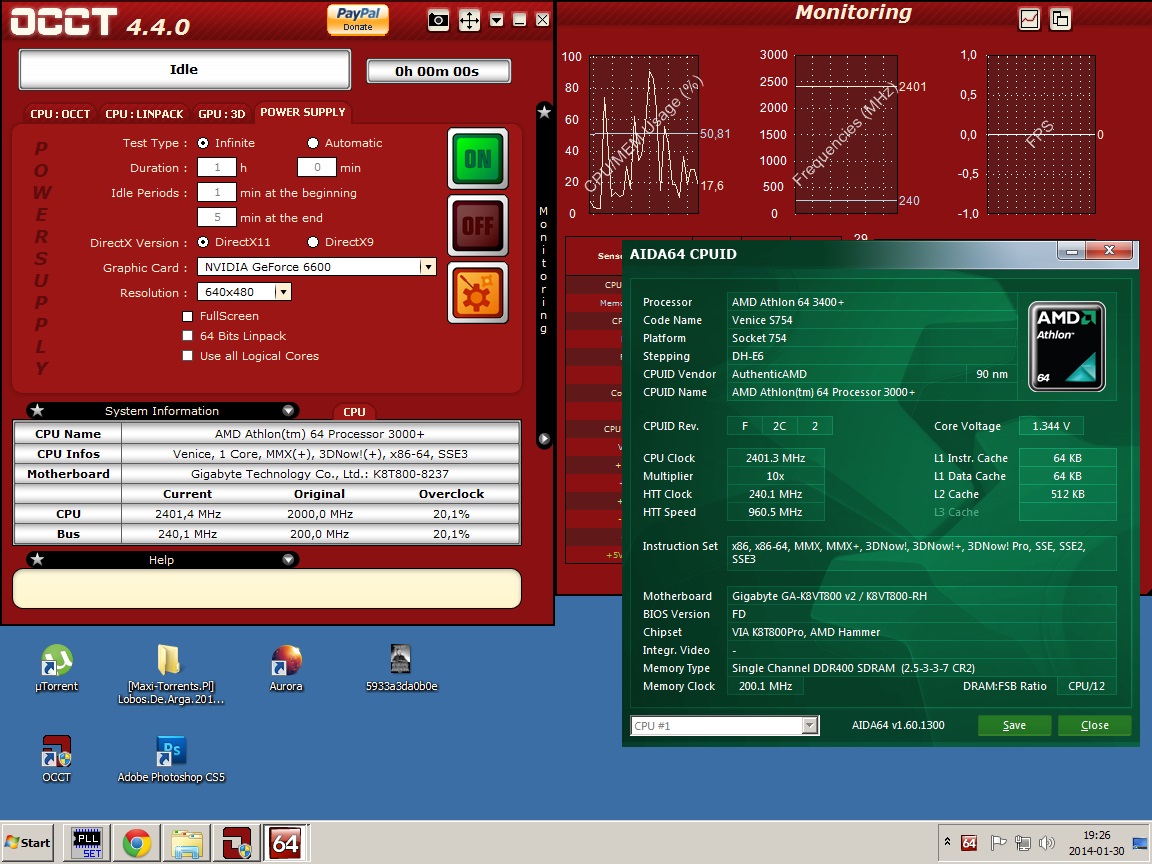Select the POWER SUPPLY tab

[x=303, y=112]
